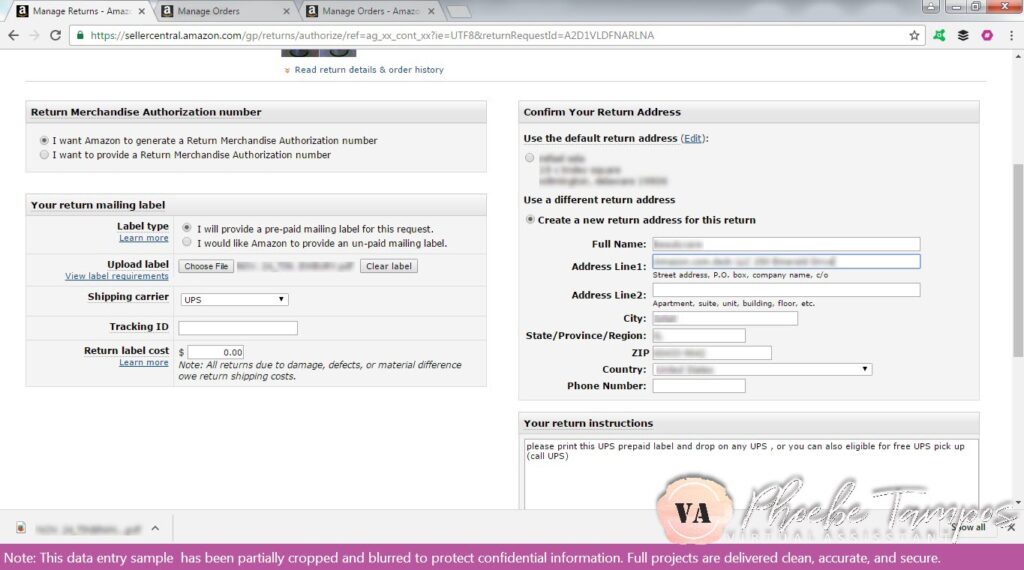This screenshot has height=570, width=1024.
Task: Click the Choose File button
Action: click(206, 266)
